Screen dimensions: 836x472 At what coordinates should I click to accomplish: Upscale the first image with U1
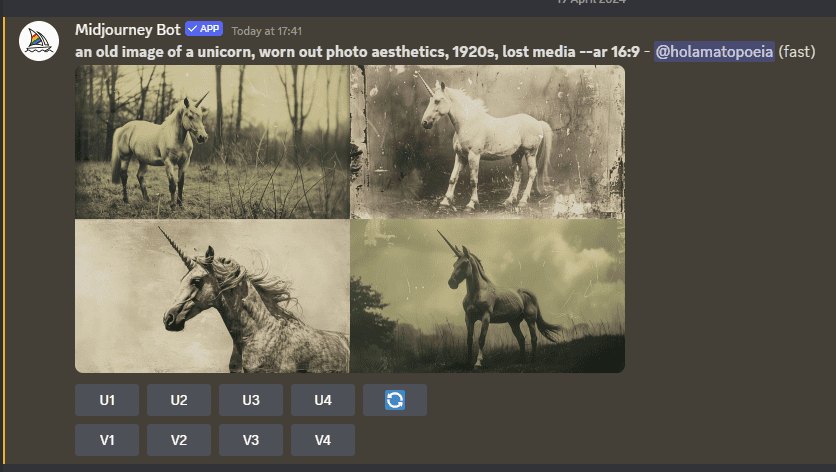[107, 400]
